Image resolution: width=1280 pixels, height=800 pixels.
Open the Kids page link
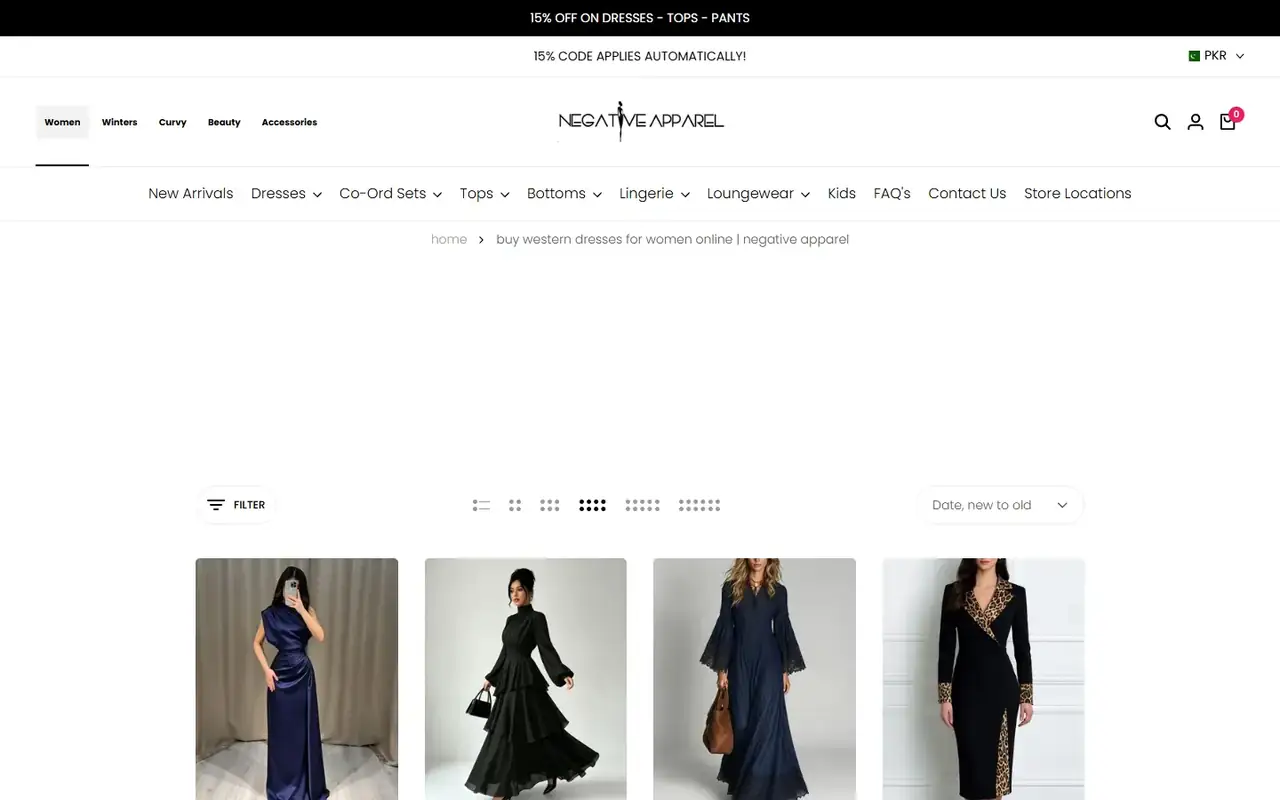842,194
